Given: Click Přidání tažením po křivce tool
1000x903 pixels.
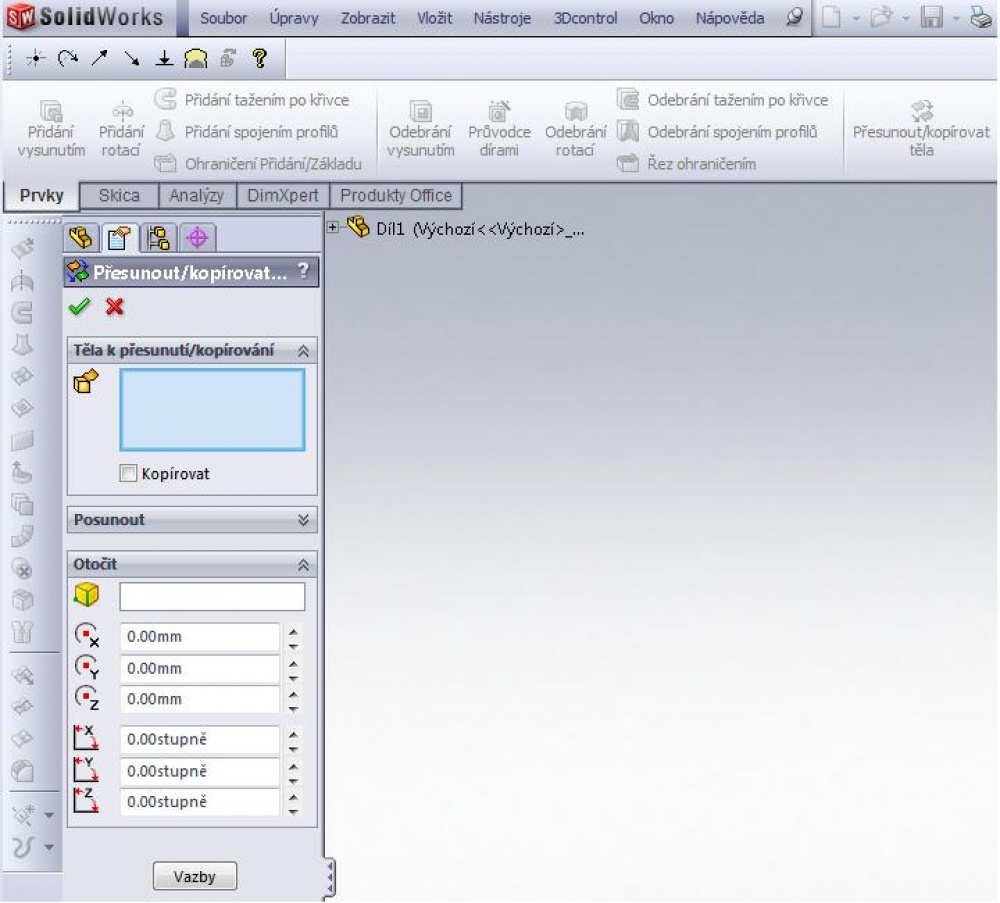Looking at the screenshot, I should [253, 100].
